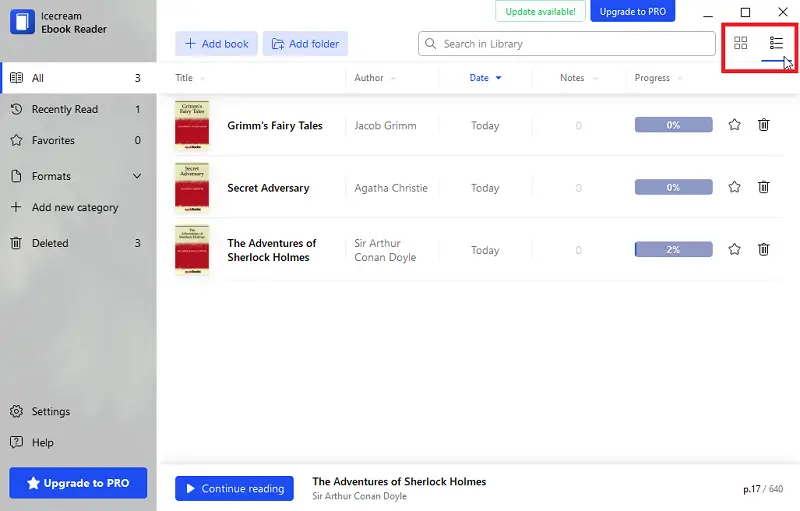The width and height of the screenshot is (800, 511).
Task: Click Grimm's Fairy Tales 0% progress bar
Action: pyautogui.click(x=673, y=125)
